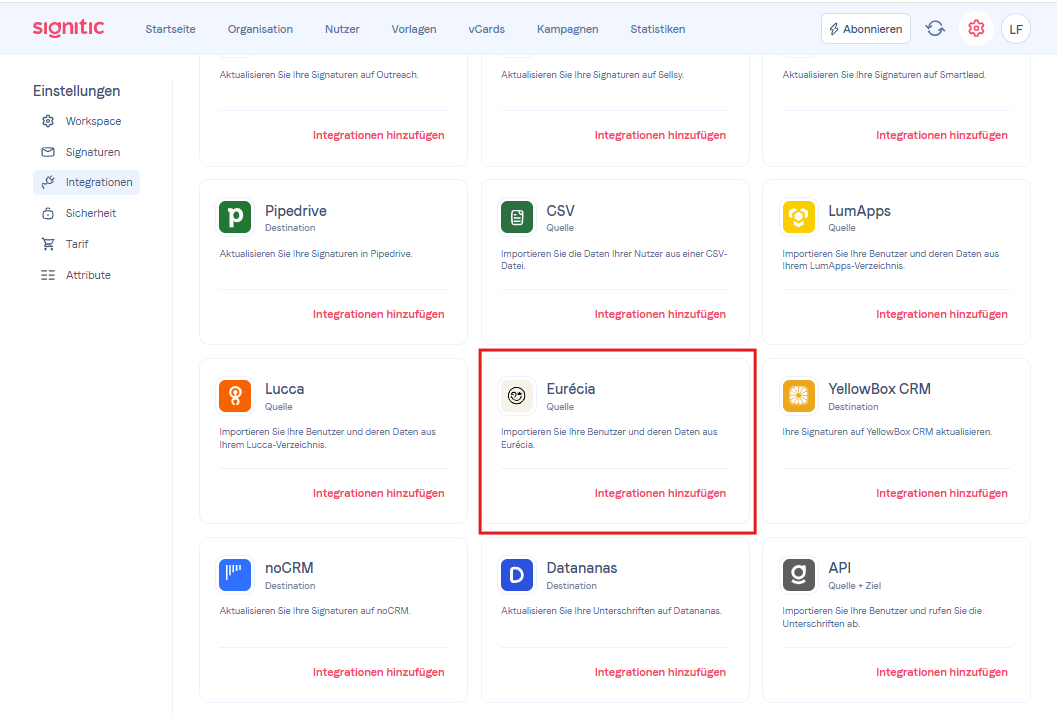
Task: Click the Eurécia card title
Action: click(570, 389)
